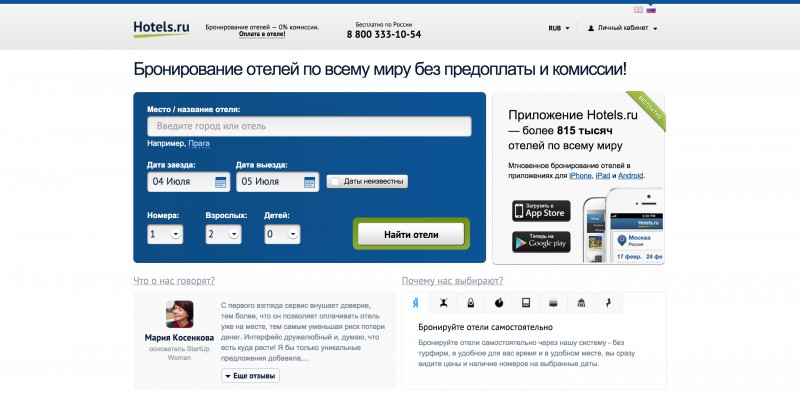Select the crossed-out person tab icon
800x395 pixels.
pos(443,303)
